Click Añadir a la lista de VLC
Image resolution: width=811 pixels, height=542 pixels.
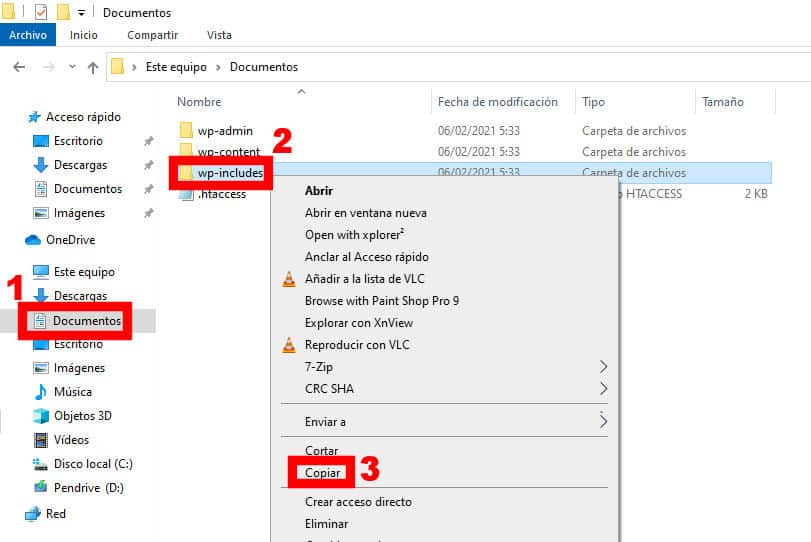pos(366,279)
